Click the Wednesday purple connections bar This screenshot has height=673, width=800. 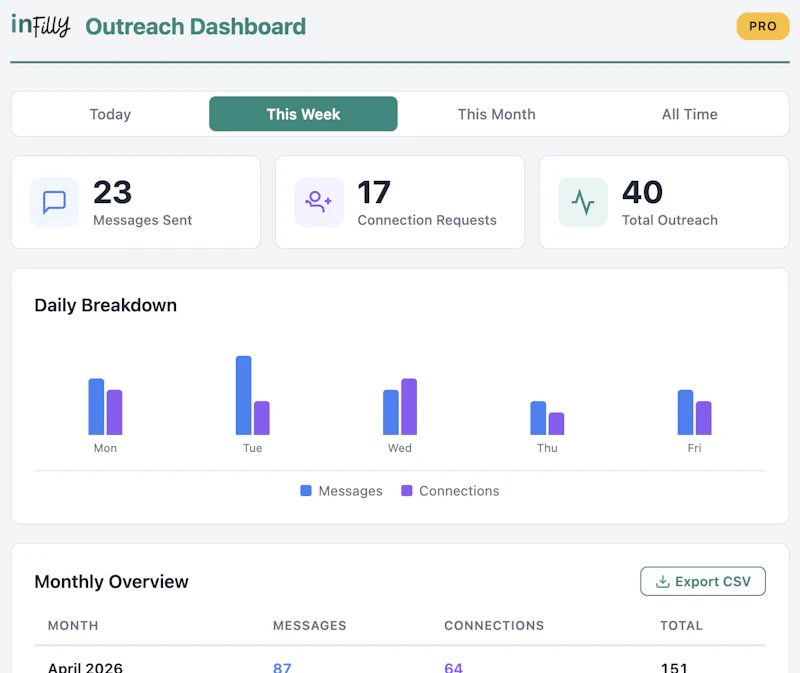[x=409, y=407]
